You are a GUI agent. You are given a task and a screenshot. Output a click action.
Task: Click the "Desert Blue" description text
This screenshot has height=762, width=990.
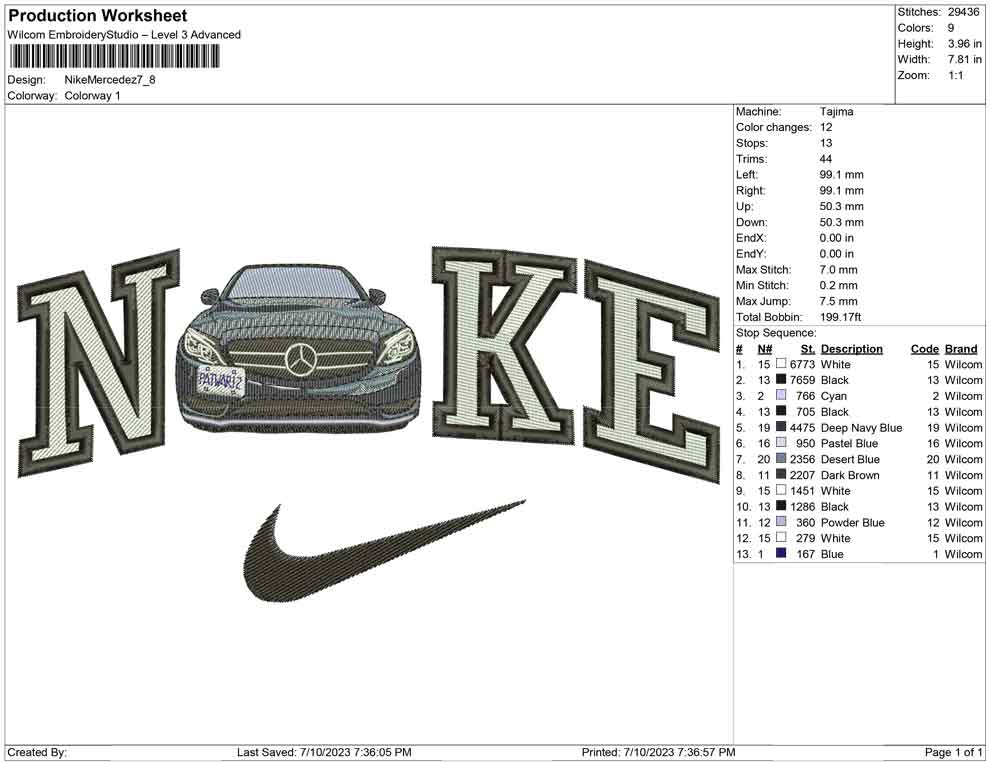(850, 459)
